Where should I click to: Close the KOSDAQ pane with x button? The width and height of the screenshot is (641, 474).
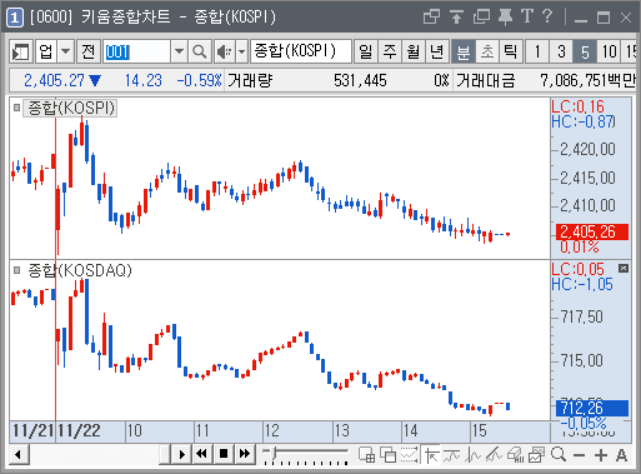click(623, 268)
